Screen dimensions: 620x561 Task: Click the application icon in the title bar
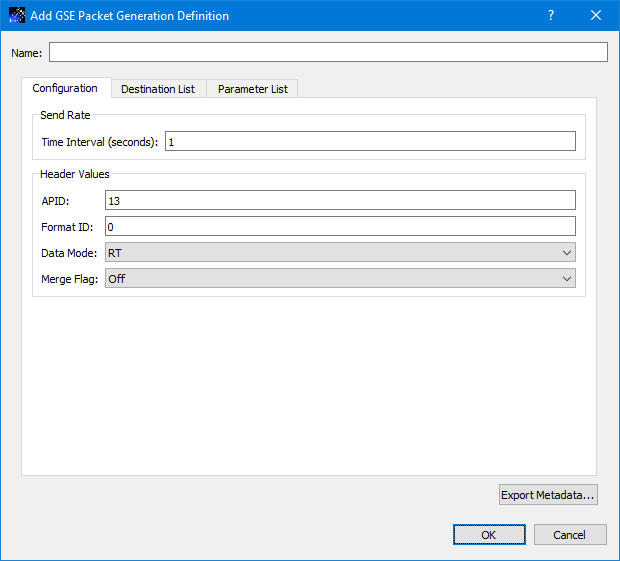[x=17, y=16]
